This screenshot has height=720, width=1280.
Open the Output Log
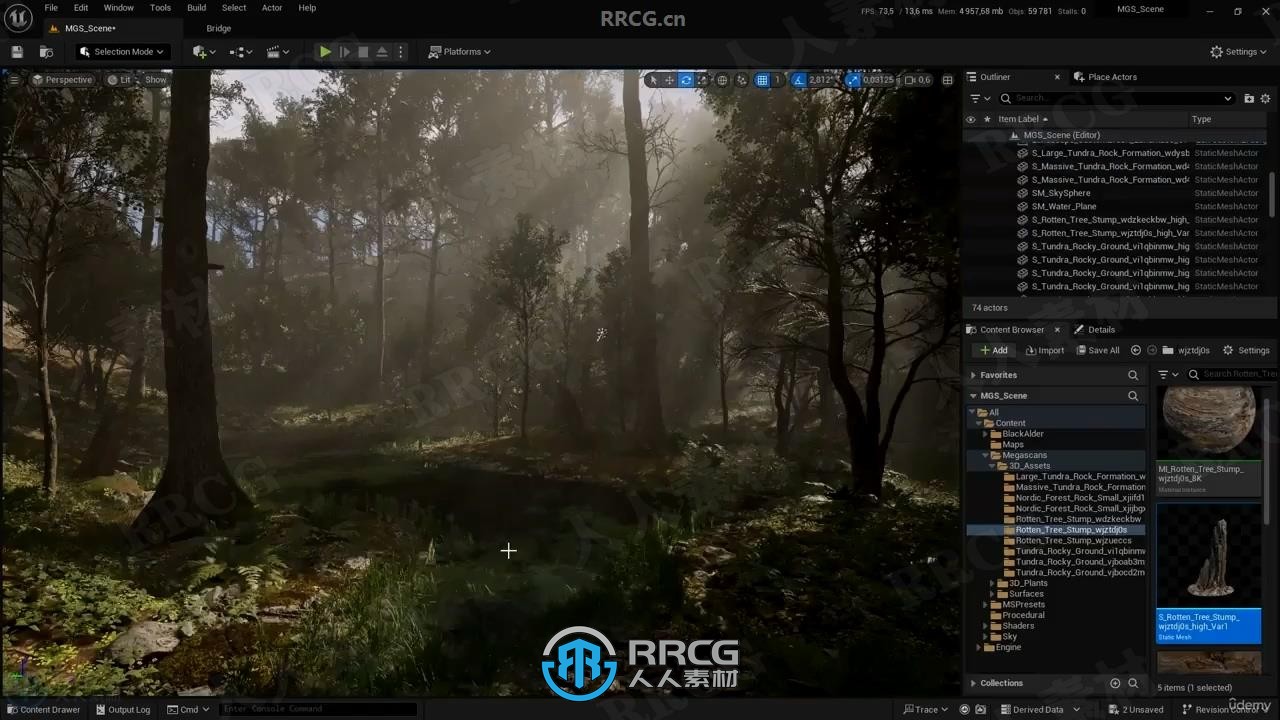122,709
